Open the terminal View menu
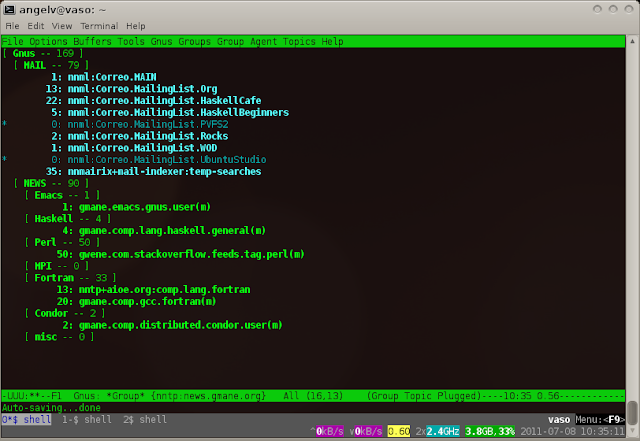Viewport: 640px width, 441px height. (x=62, y=26)
